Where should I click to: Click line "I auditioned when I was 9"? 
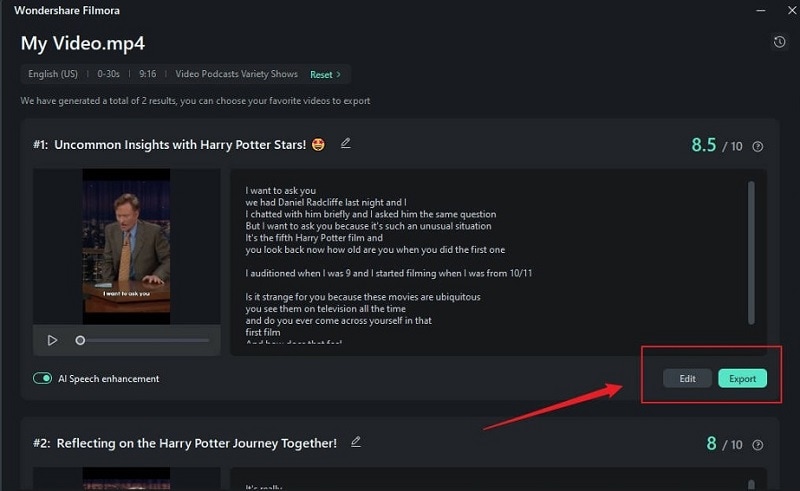299,273
